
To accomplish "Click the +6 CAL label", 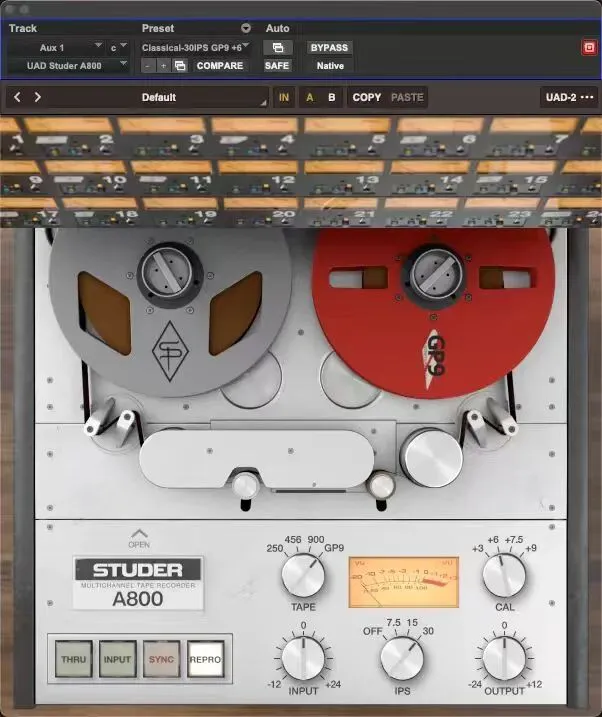I will 493,540.
